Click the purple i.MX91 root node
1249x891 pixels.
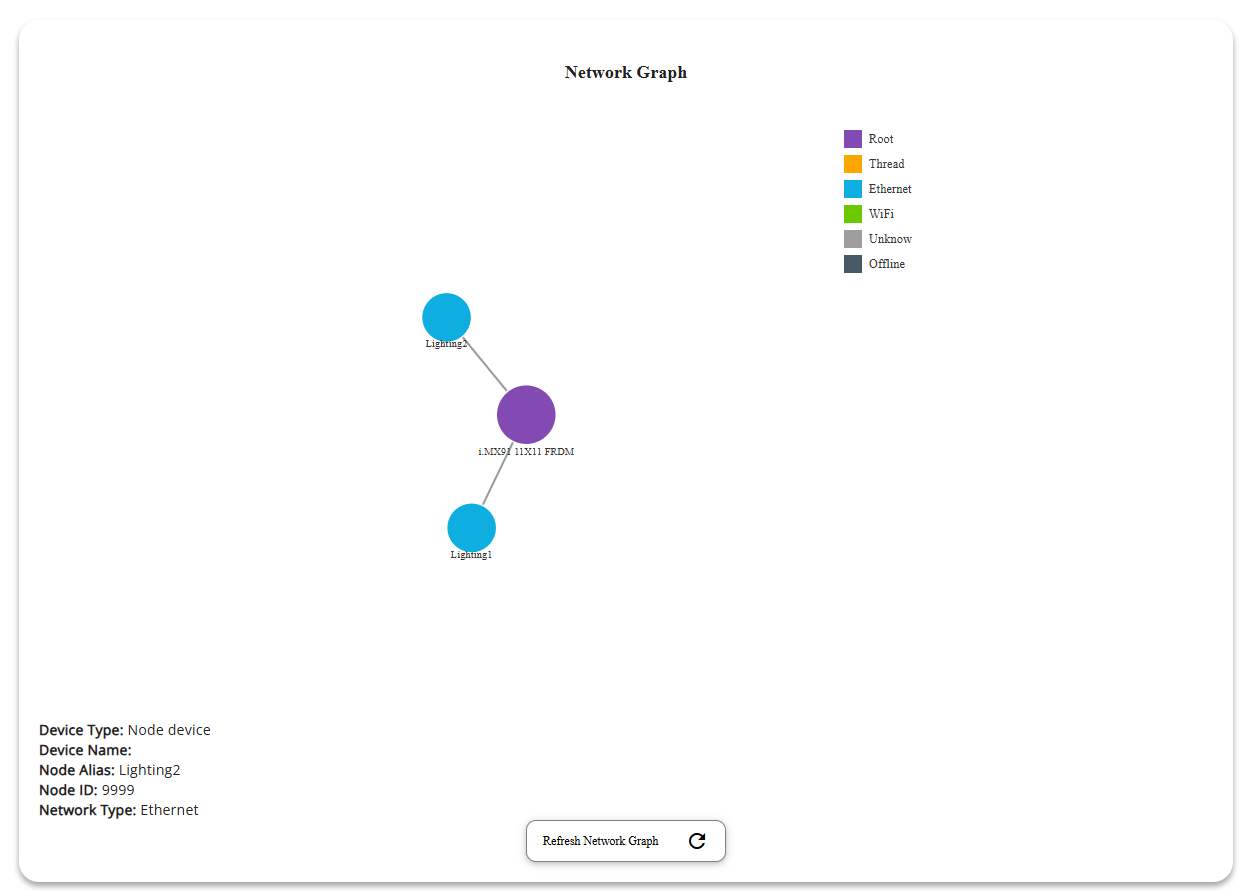click(x=526, y=414)
